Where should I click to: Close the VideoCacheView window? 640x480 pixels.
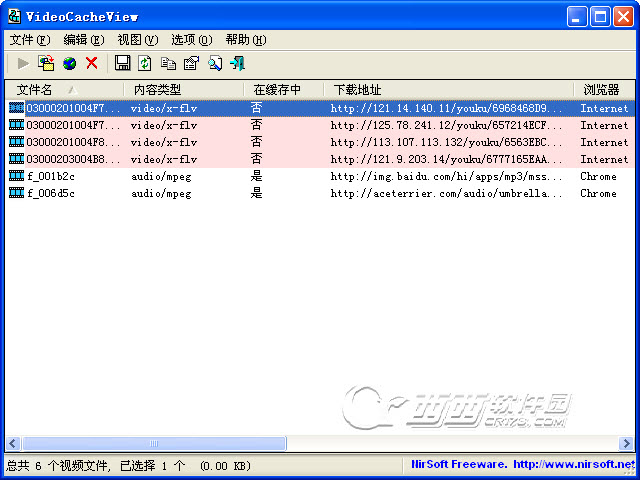click(x=624, y=17)
